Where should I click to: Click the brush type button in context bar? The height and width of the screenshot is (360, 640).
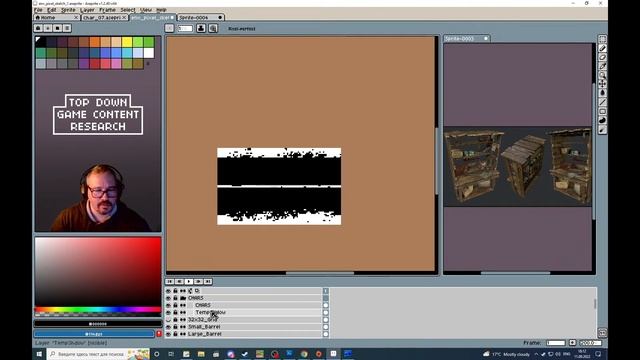pyautogui.click(x=169, y=28)
